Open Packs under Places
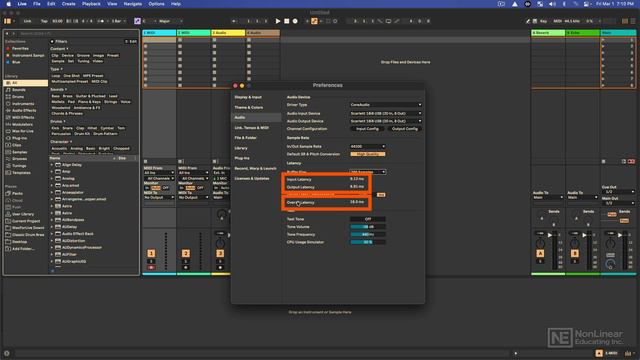This screenshot has height=360, width=640. (x=17, y=193)
